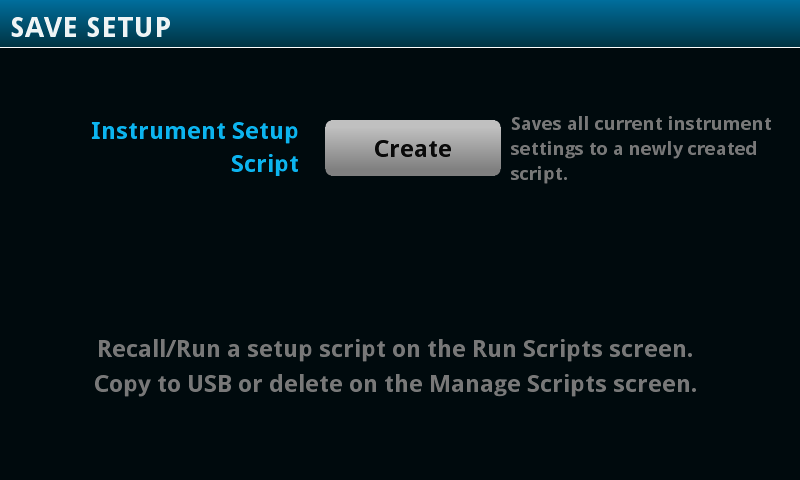800x480 pixels.
Task: Click the SAVE SETUP screen title
Action: tap(91, 27)
